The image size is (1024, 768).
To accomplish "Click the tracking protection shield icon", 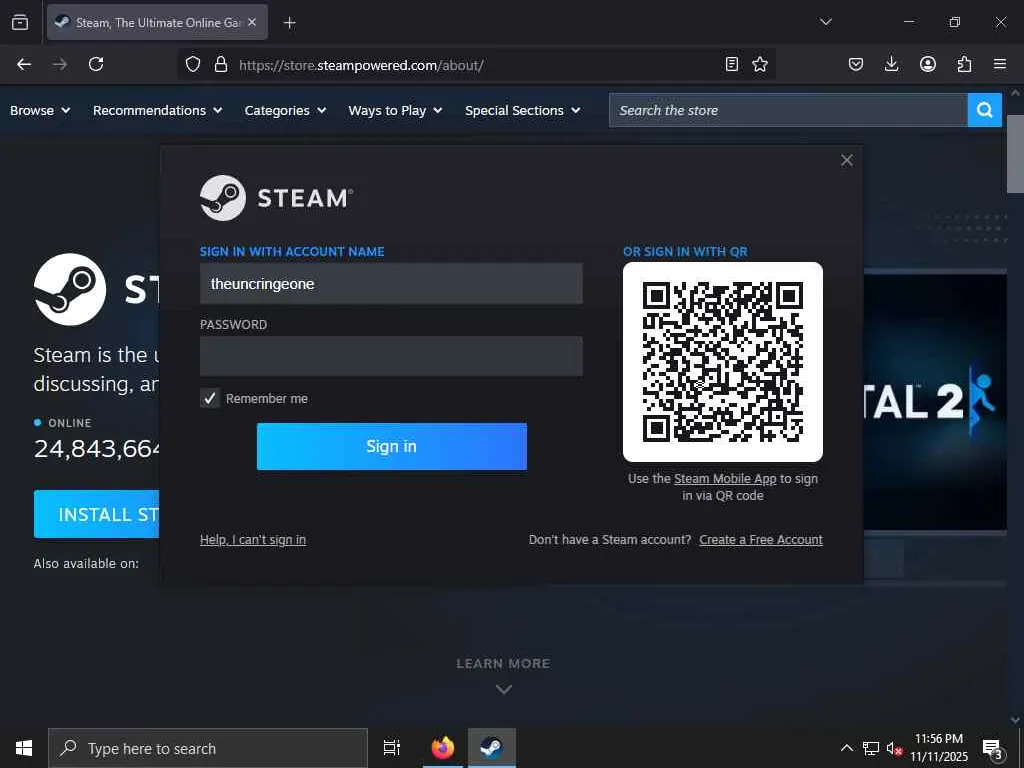I will tap(193, 64).
